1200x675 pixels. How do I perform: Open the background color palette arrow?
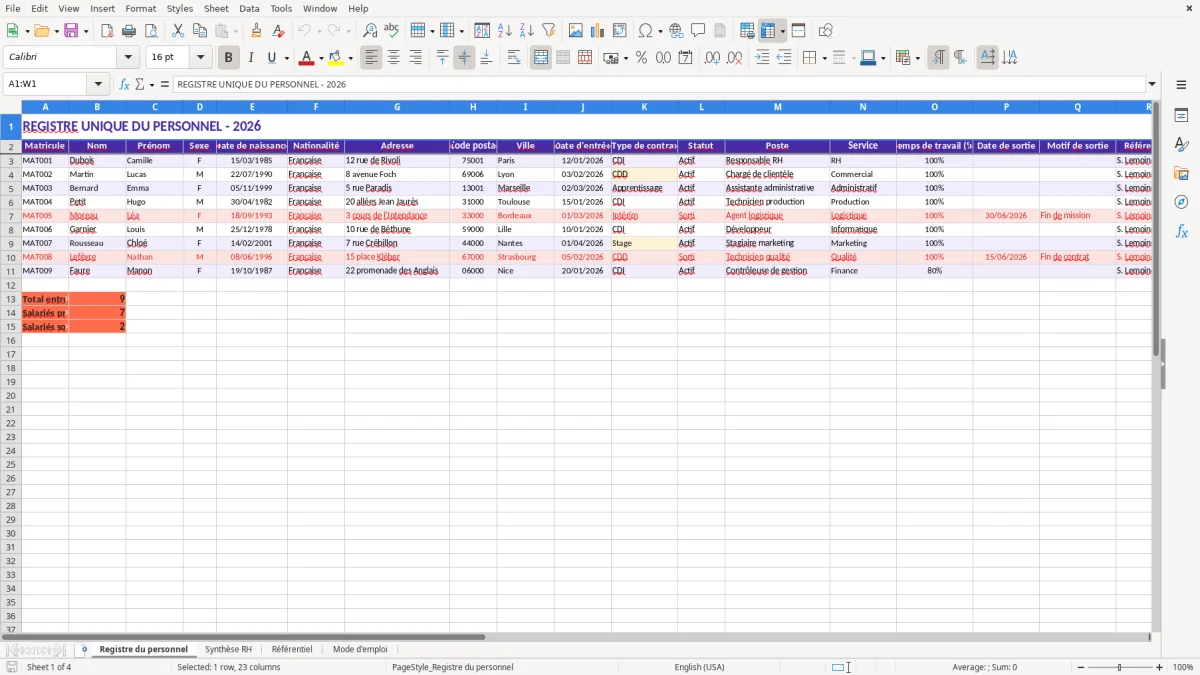click(350, 58)
